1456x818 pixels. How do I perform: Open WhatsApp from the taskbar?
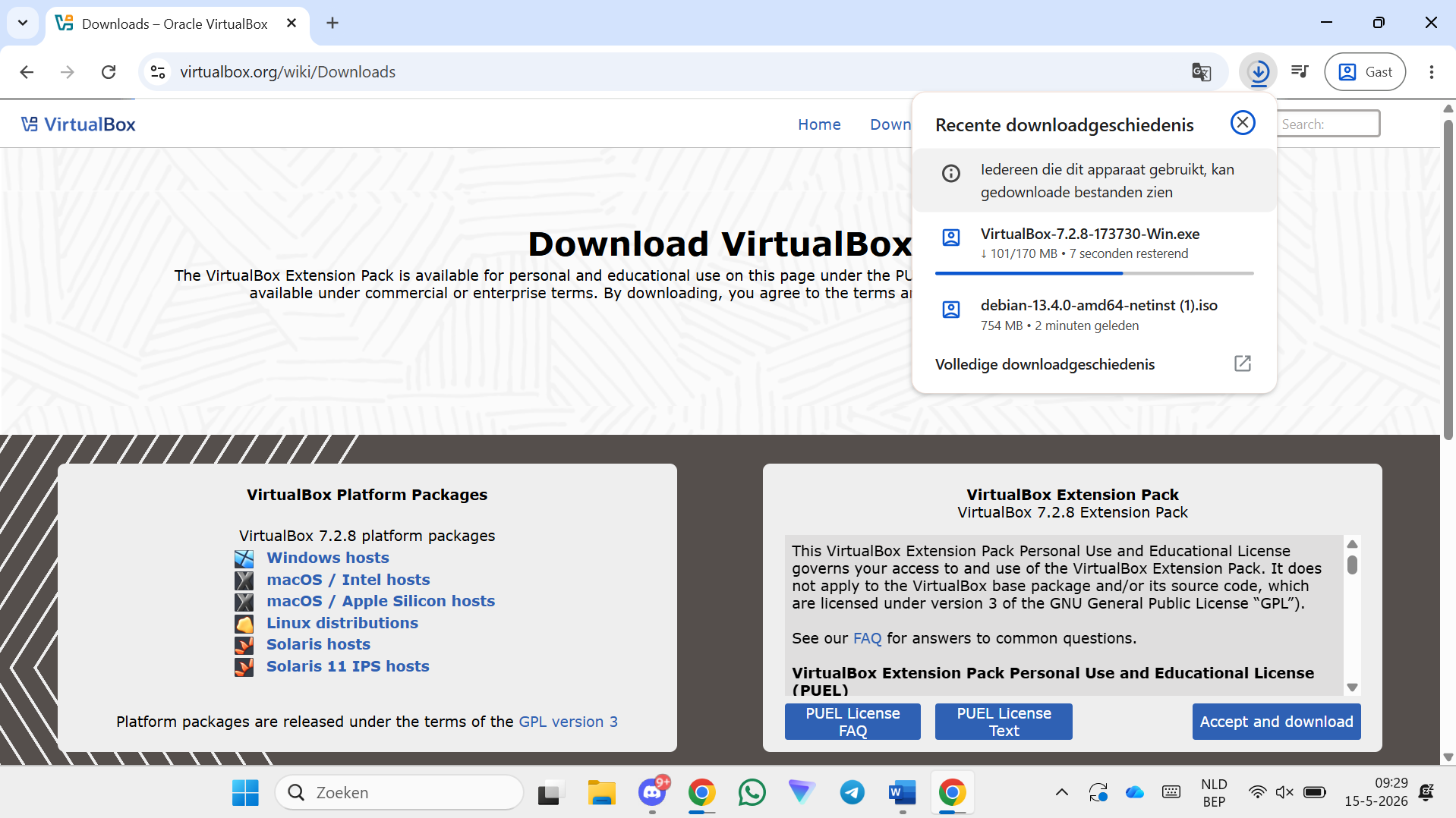click(x=752, y=793)
